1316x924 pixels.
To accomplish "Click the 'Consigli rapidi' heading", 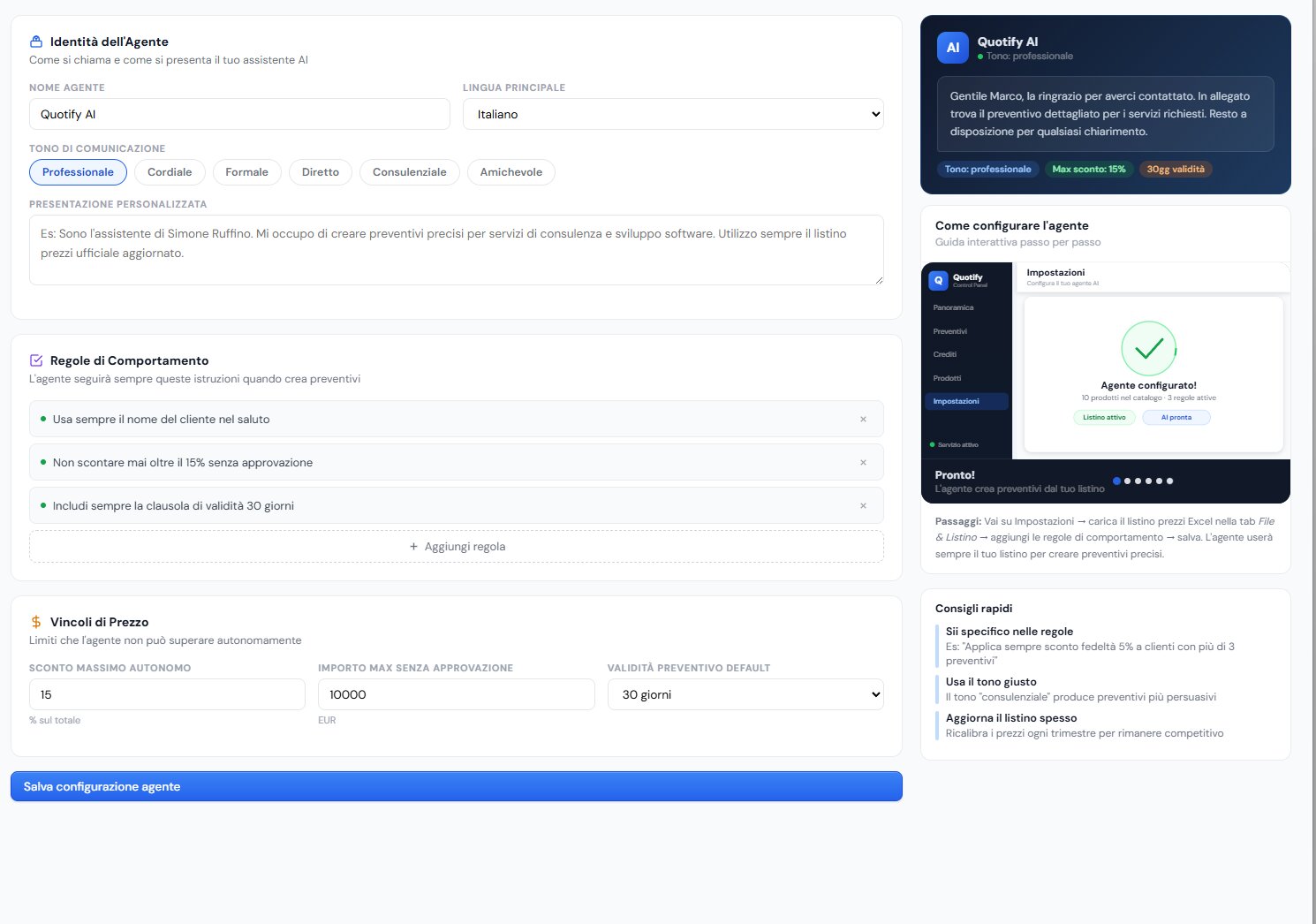I will [973, 609].
